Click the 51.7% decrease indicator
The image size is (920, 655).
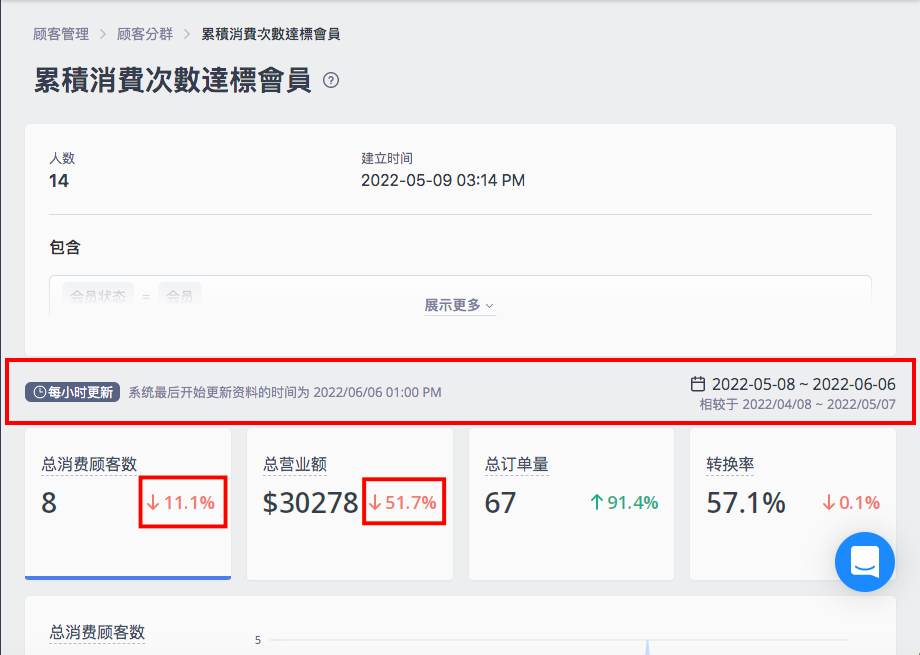[402, 502]
